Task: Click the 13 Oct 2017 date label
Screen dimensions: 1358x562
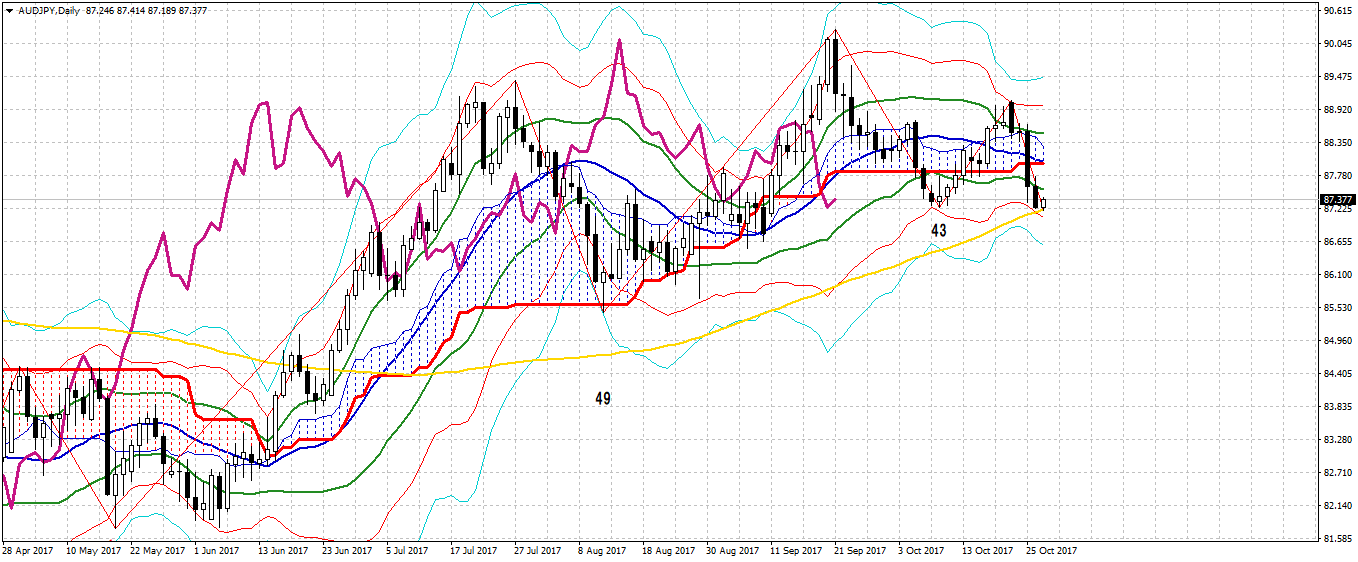Action: [x=989, y=551]
